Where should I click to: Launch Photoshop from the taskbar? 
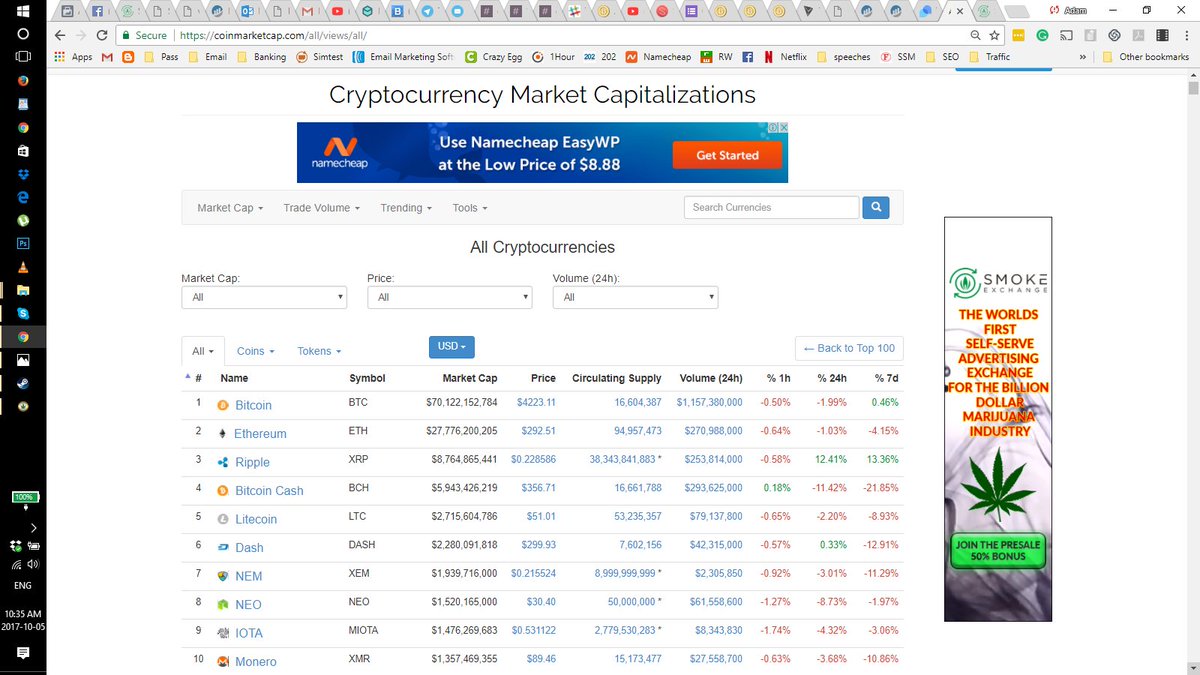coord(22,243)
